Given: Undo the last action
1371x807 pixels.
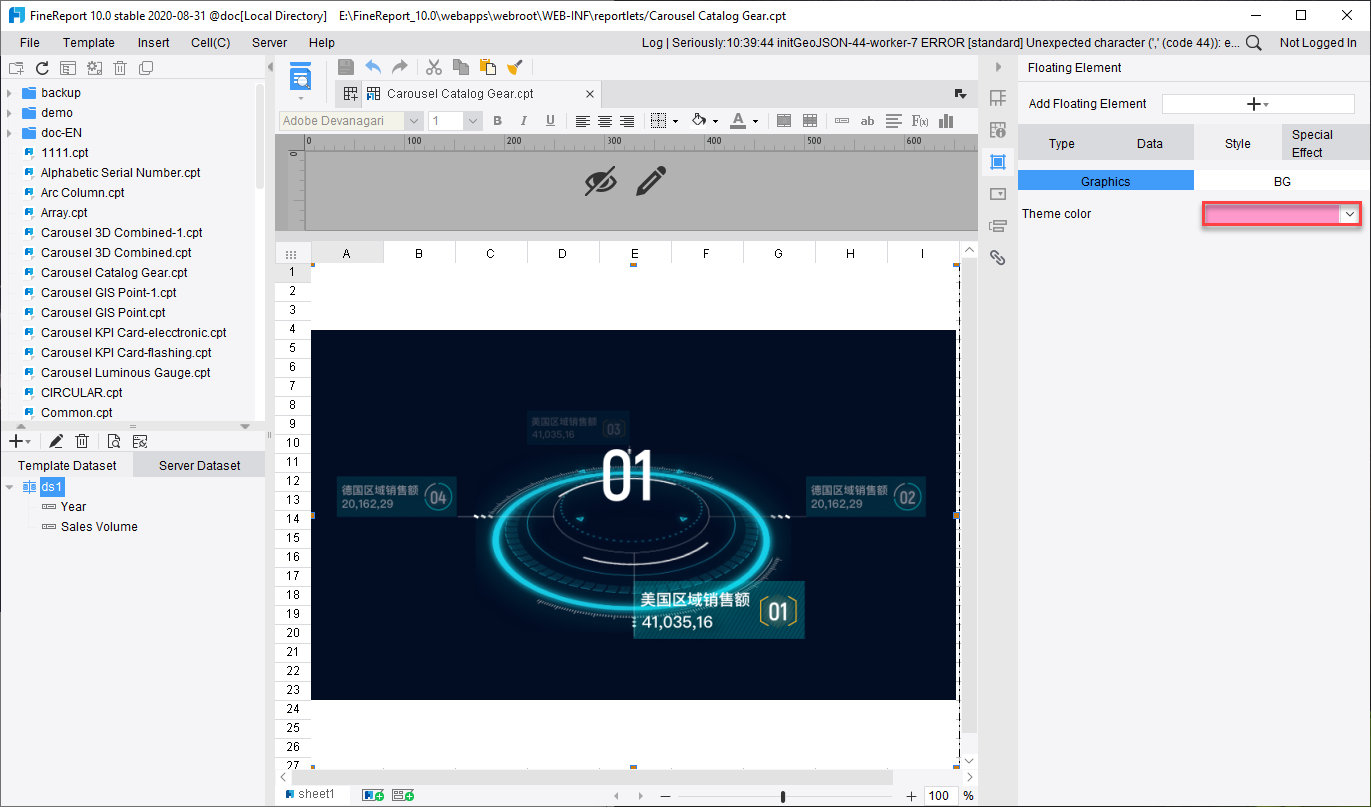Looking at the screenshot, I should (x=373, y=67).
